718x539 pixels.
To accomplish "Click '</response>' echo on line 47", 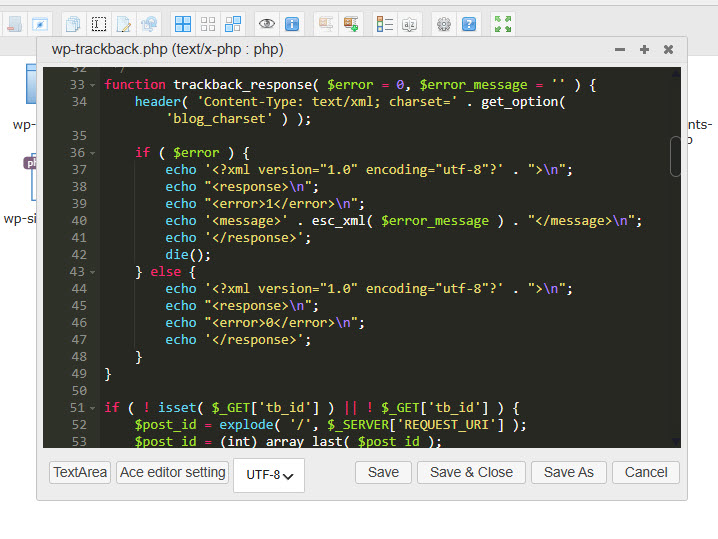I will 239,340.
